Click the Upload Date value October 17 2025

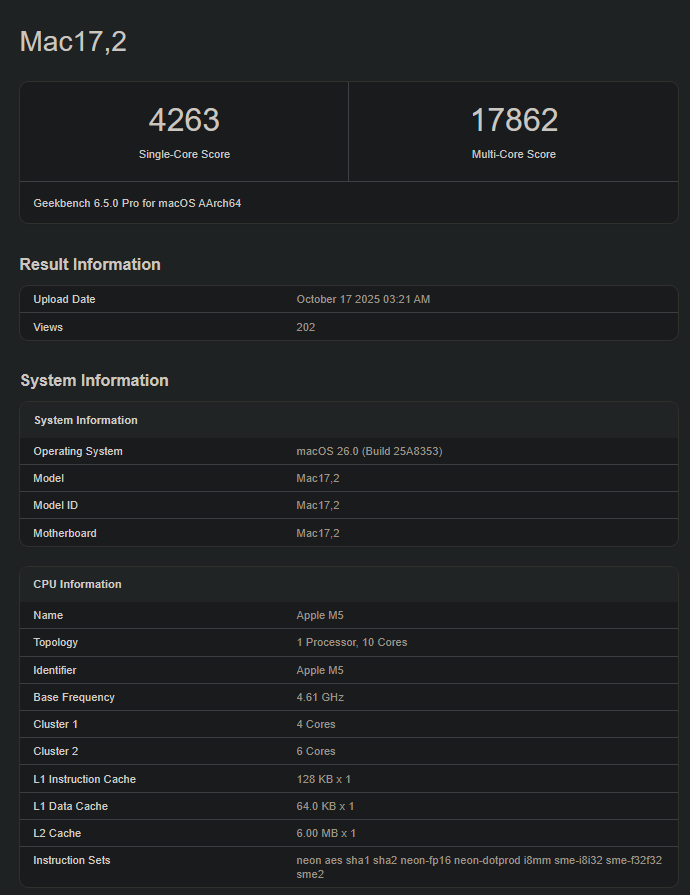pos(363,300)
